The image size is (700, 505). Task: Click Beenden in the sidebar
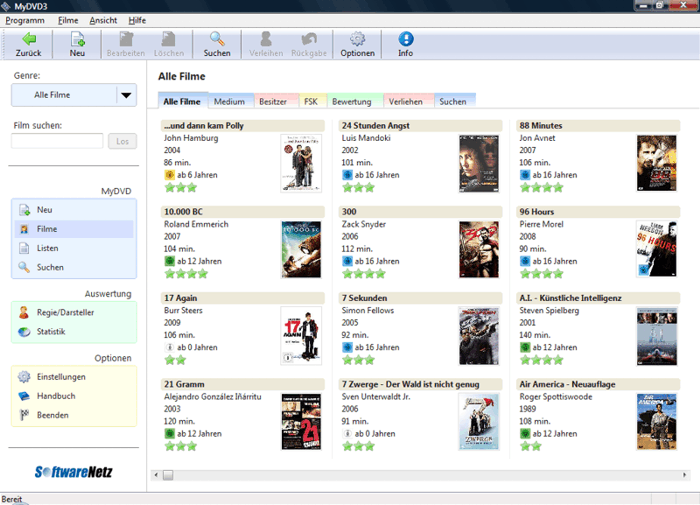coord(74,415)
